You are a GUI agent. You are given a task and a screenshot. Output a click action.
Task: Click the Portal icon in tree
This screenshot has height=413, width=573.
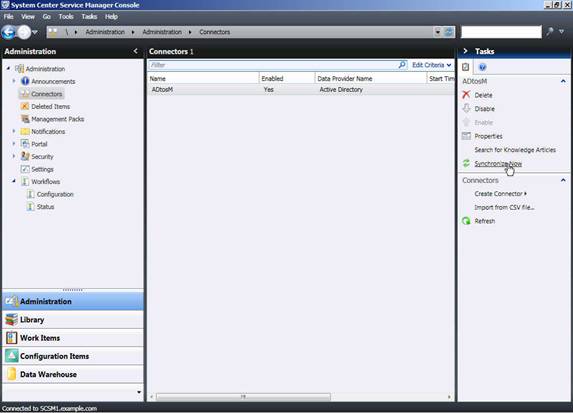(25, 144)
